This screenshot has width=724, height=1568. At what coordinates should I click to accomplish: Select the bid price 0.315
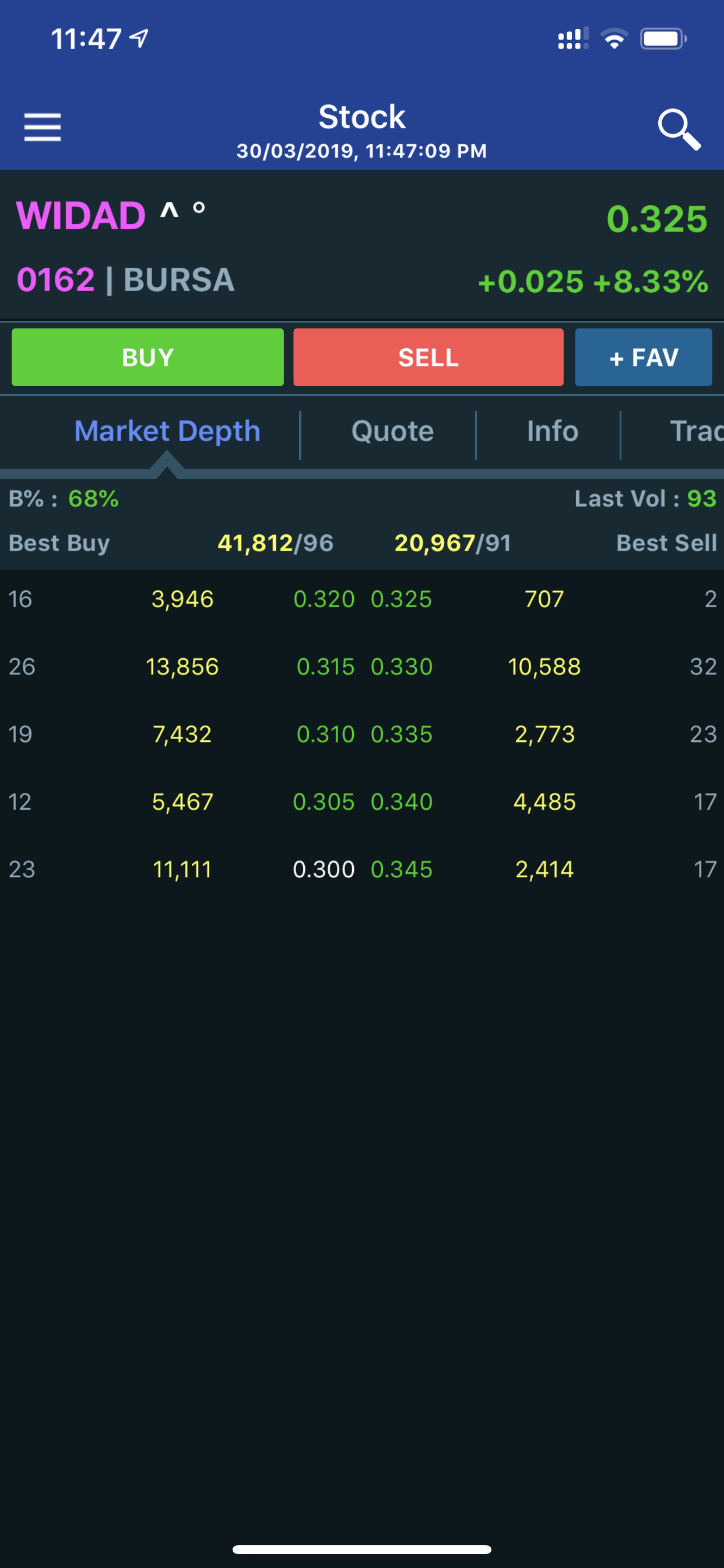(x=325, y=667)
